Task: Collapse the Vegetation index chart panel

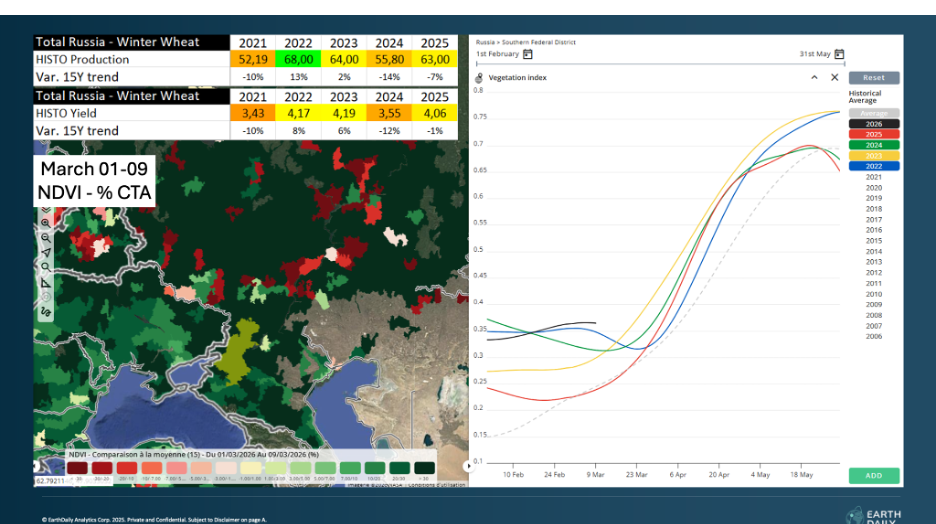Action: coord(814,77)
